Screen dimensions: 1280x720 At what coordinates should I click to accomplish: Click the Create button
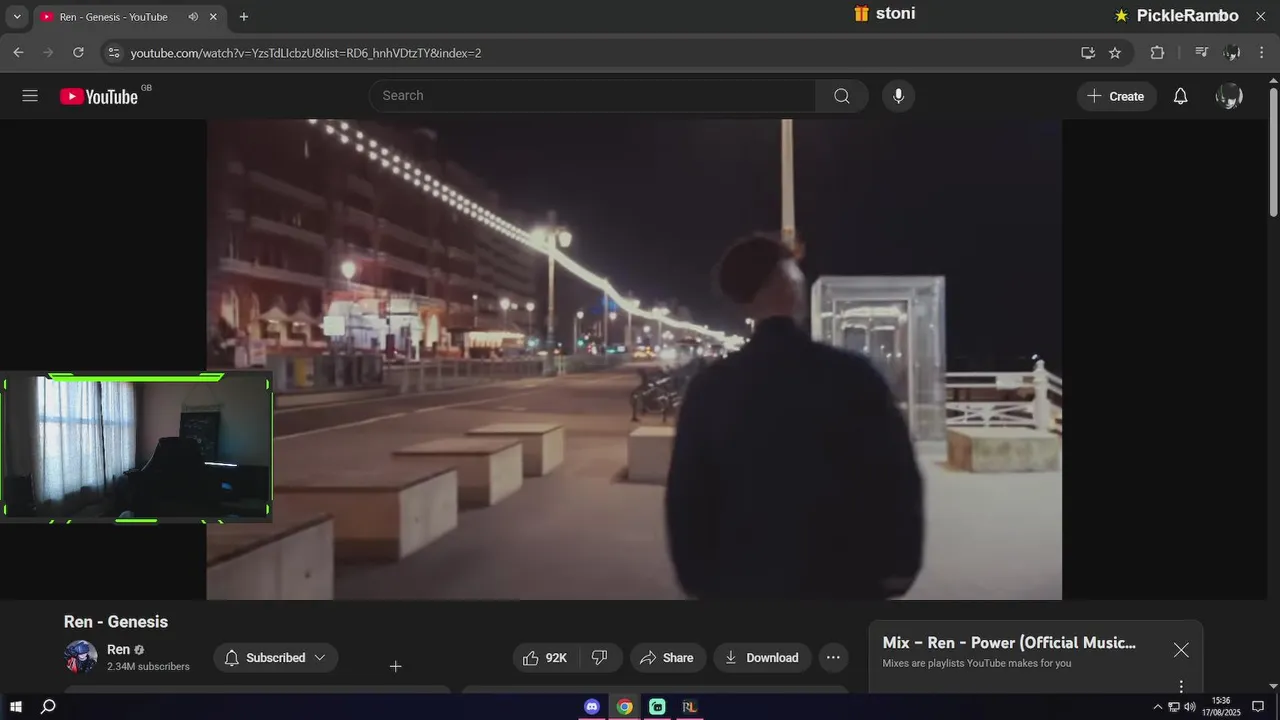click(x=1116, y=96)
